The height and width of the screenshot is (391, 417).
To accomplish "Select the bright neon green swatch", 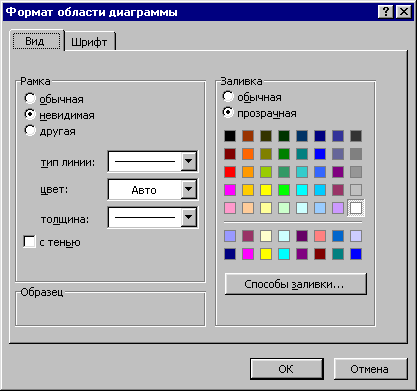I will 284,190.
